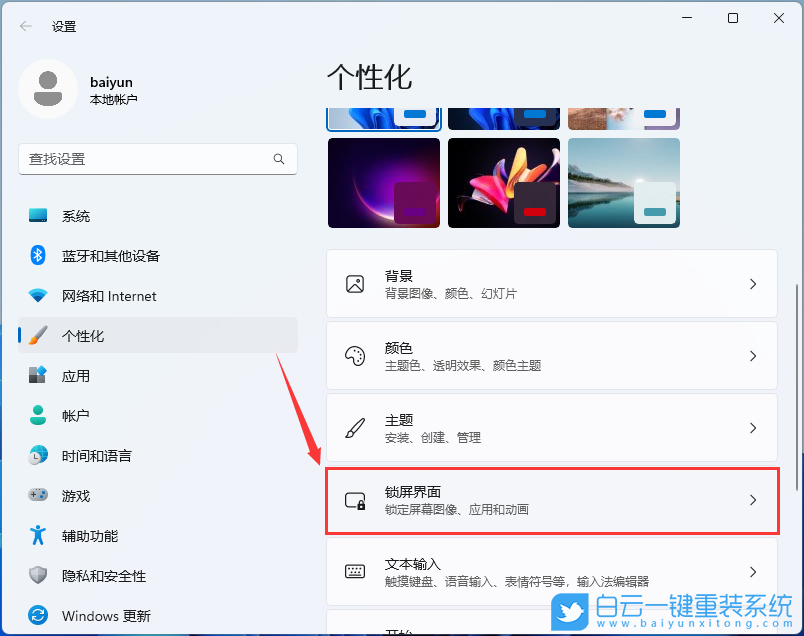Expand the 背景 settings row chevron
This screenshot has height=636, width=804.
pos(753,284)
